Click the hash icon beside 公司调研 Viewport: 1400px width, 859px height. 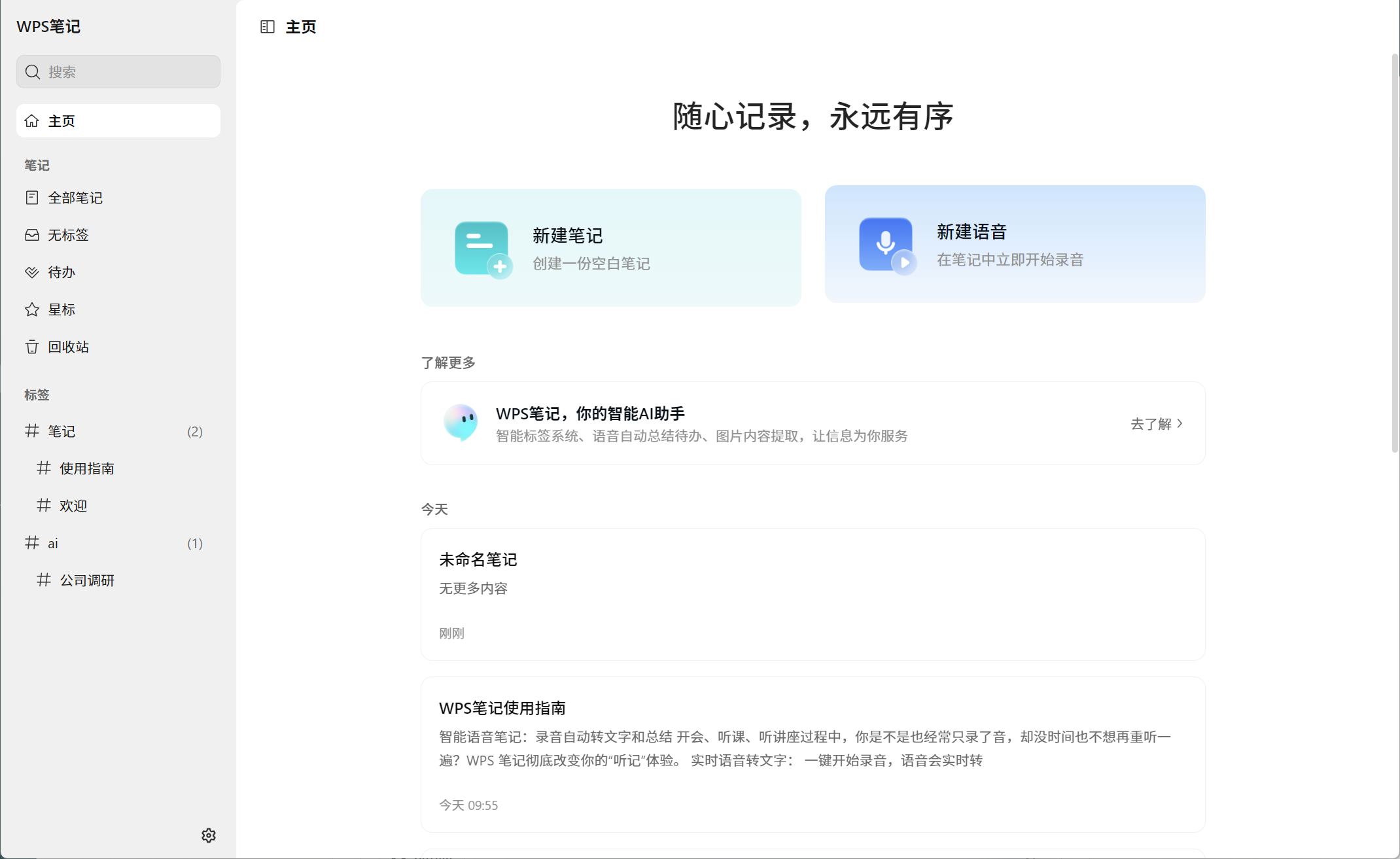[x=44, y=580]
